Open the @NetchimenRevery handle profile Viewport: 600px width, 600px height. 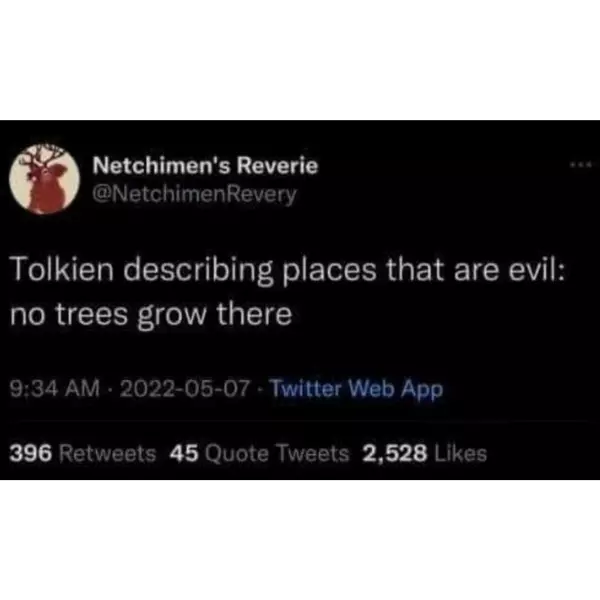194,195
